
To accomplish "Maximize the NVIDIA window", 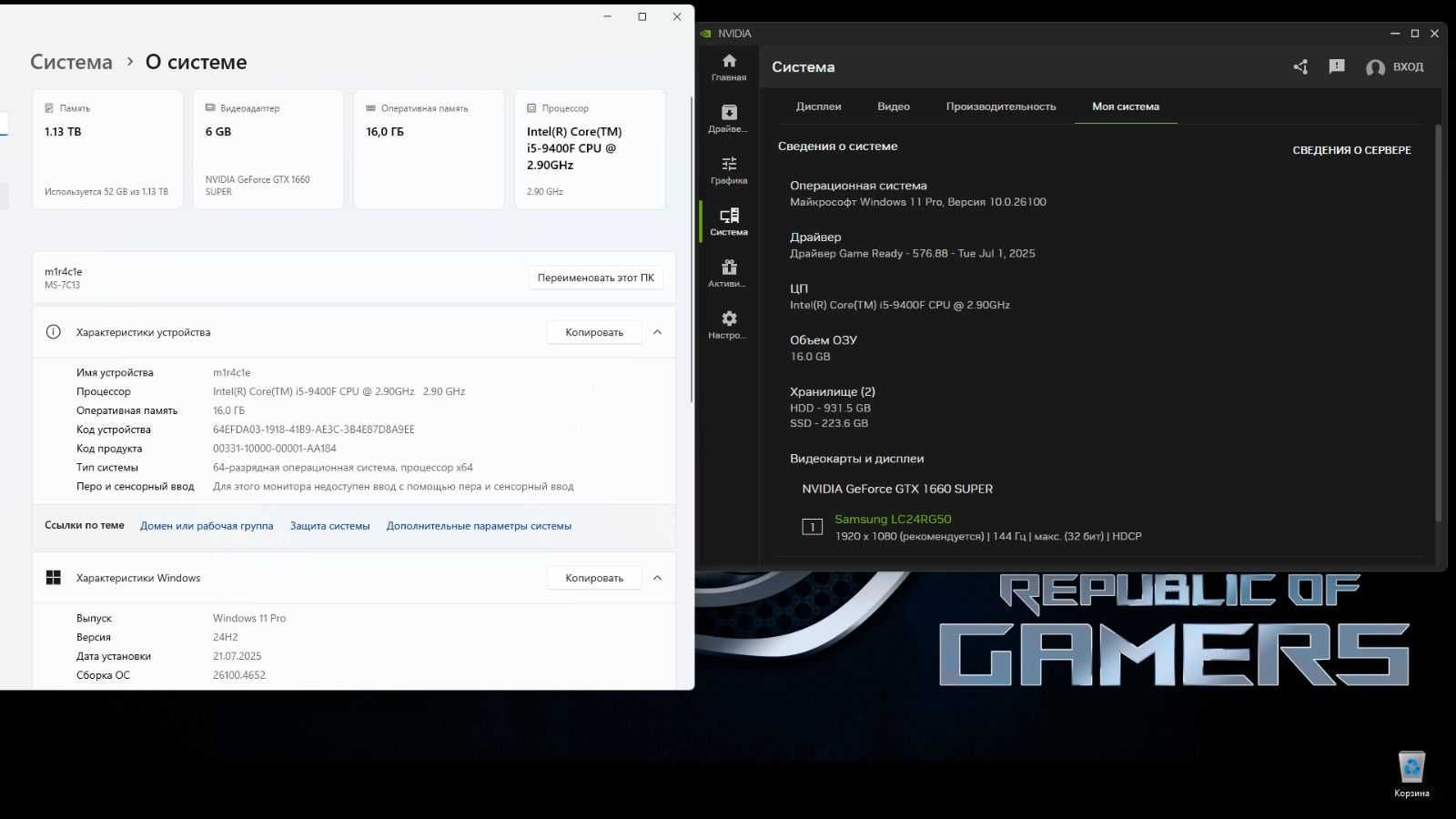I will [1415, 34].
